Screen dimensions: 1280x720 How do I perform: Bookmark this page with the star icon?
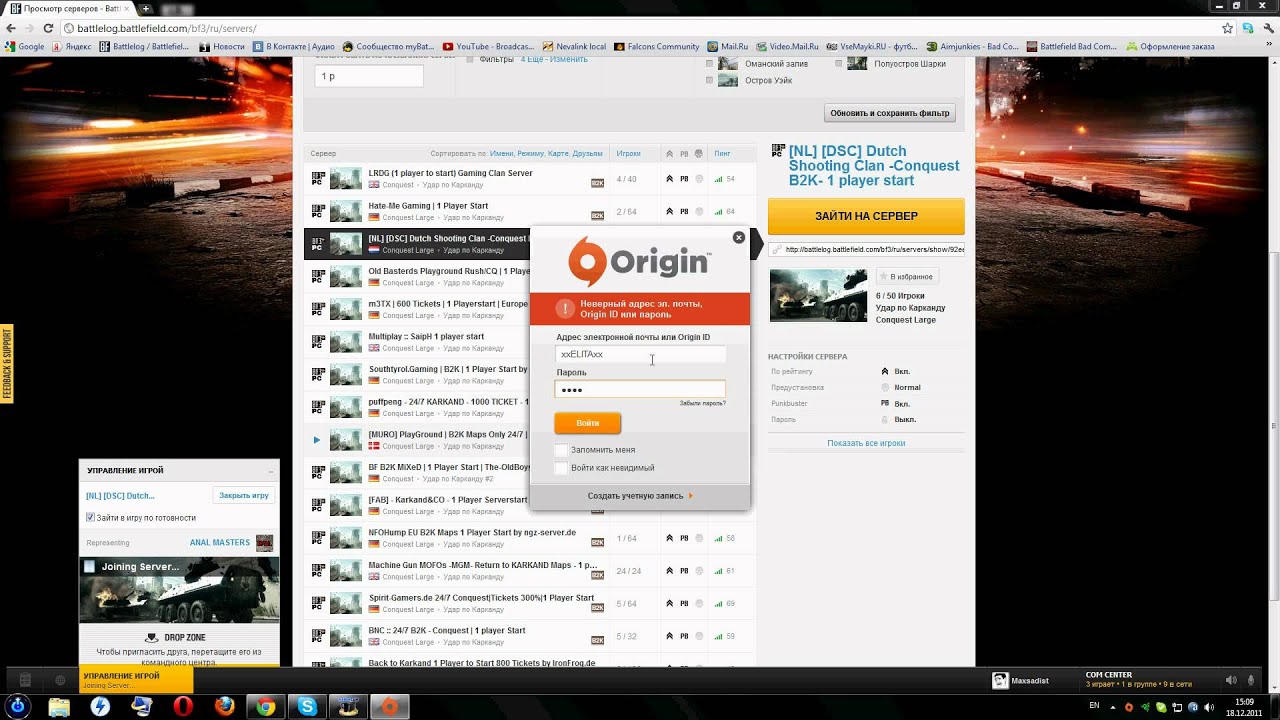coord(1228,28)
